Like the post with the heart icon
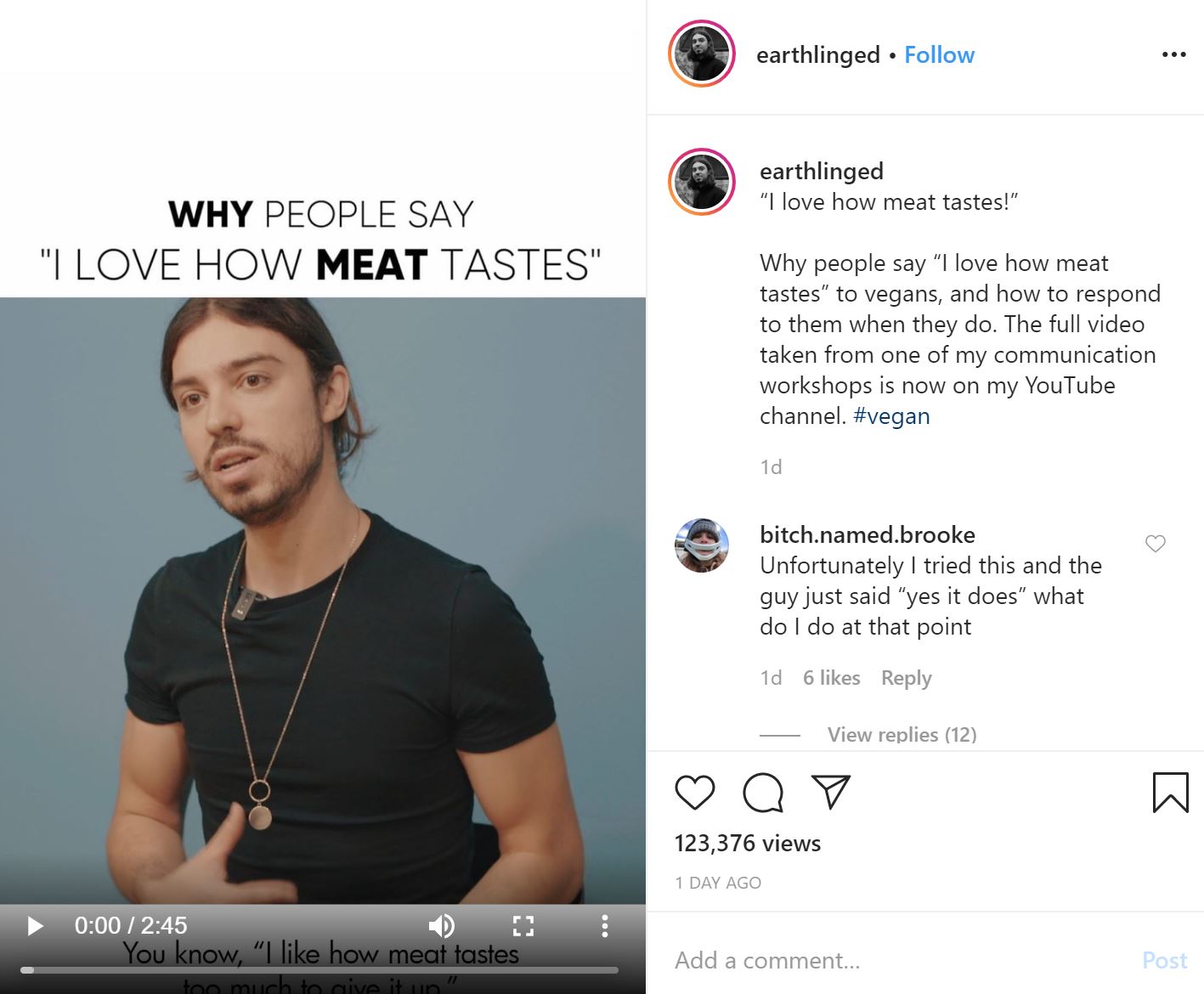The image size is (1204, 994). pyautogui.click(x=693, y=792)
